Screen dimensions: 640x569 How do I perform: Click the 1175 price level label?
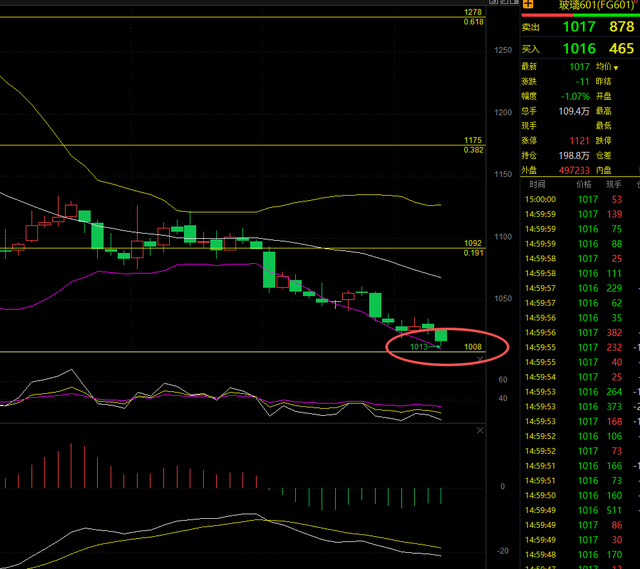(x=473, y=140)
